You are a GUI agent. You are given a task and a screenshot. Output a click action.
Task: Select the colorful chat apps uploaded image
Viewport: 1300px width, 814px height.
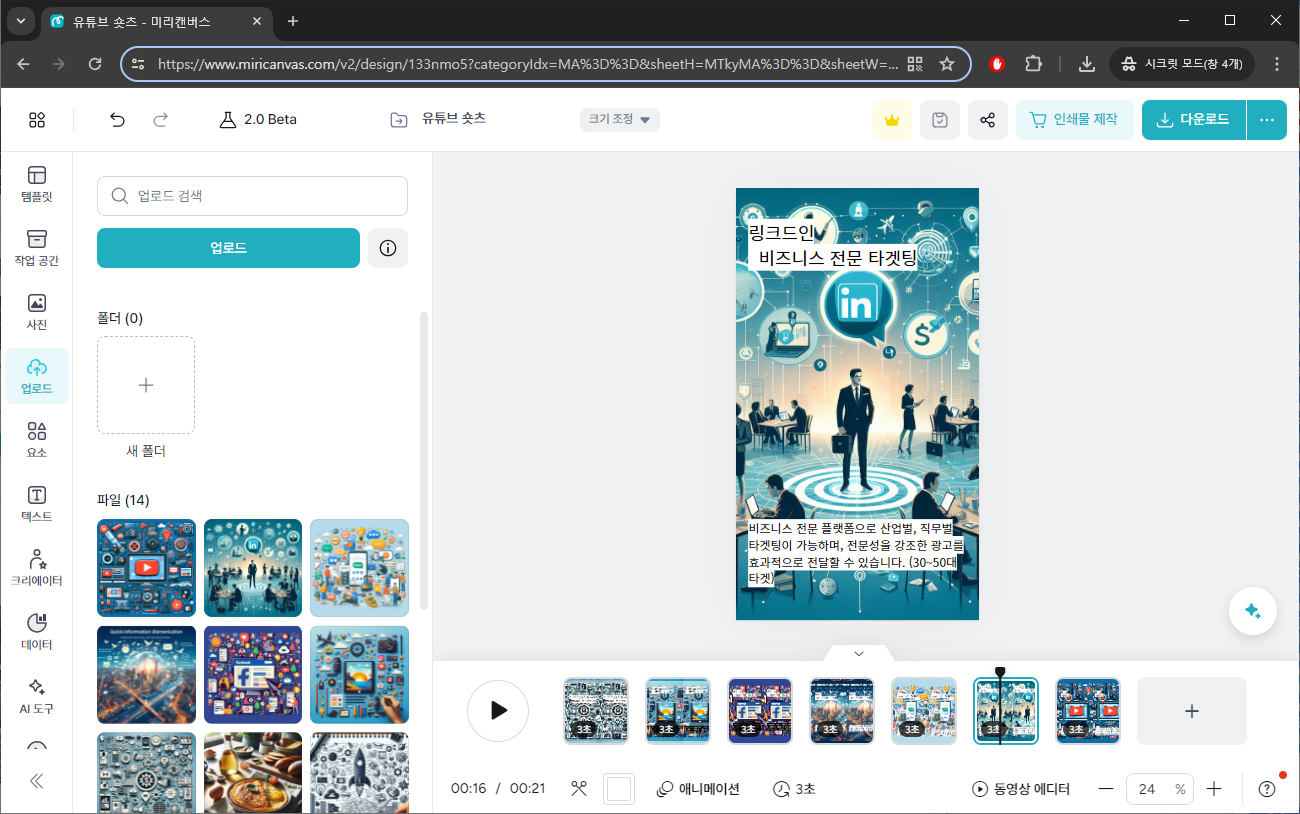click(359, 568)
